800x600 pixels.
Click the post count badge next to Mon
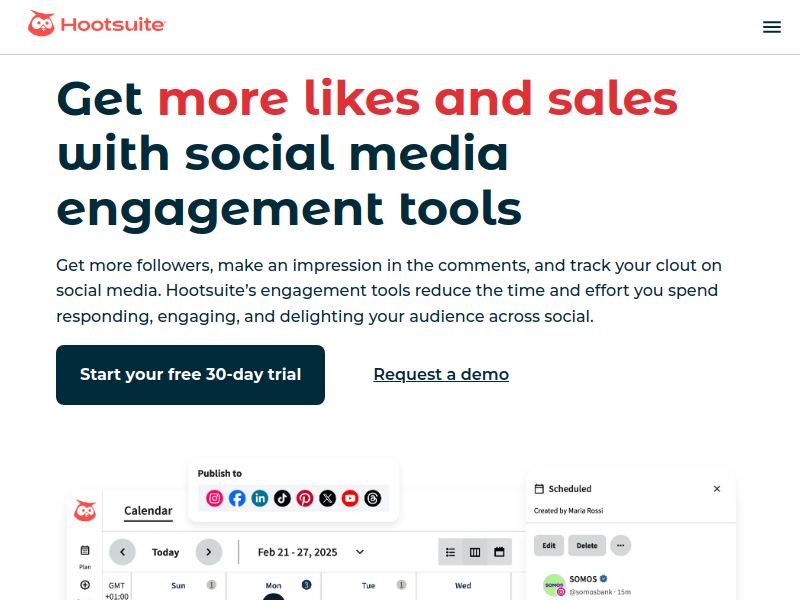[x=306, y=585]
